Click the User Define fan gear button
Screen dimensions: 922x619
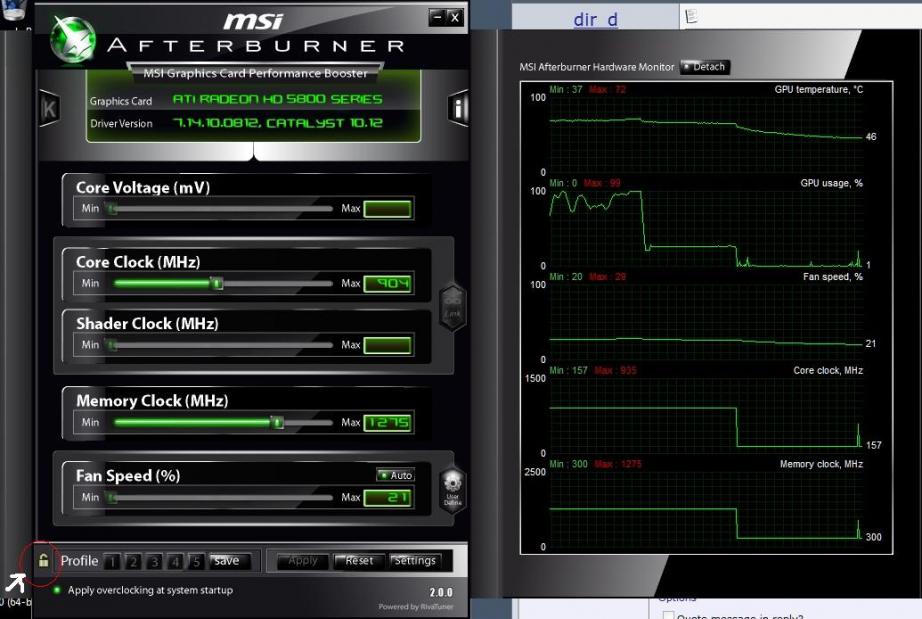[452, 490]
